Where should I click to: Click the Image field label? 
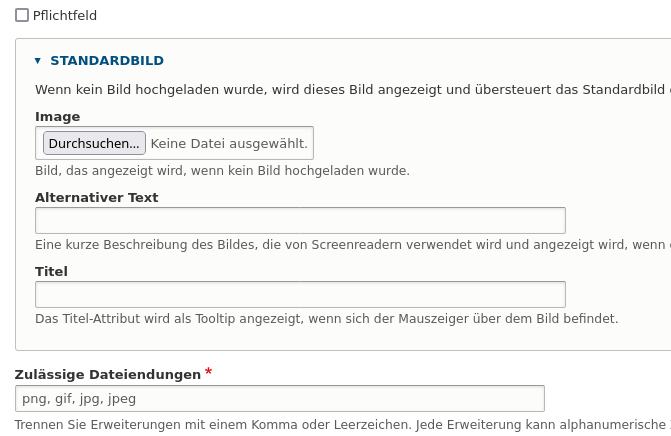tap(57, 117)
